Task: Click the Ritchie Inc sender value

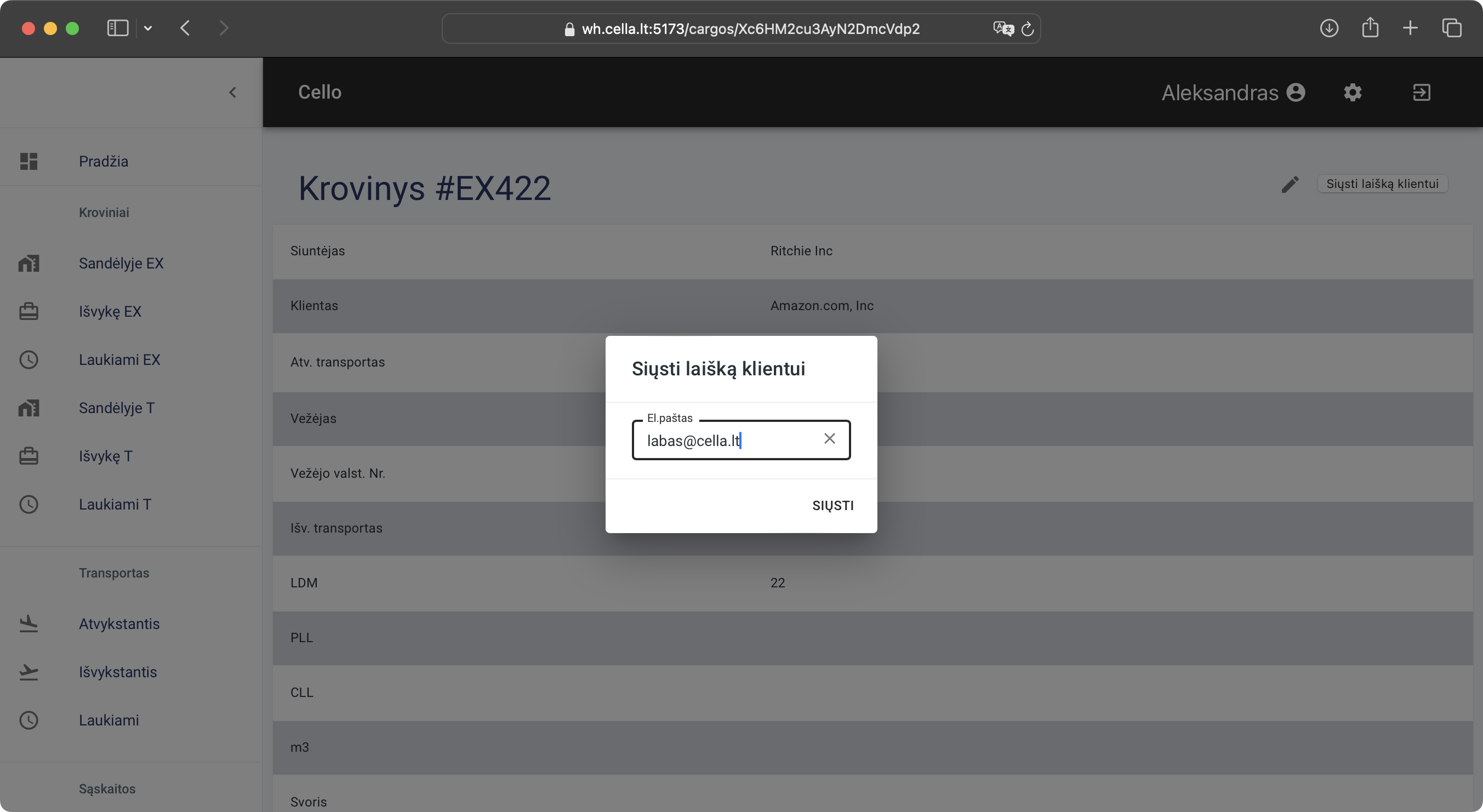Action: (801, 250)
